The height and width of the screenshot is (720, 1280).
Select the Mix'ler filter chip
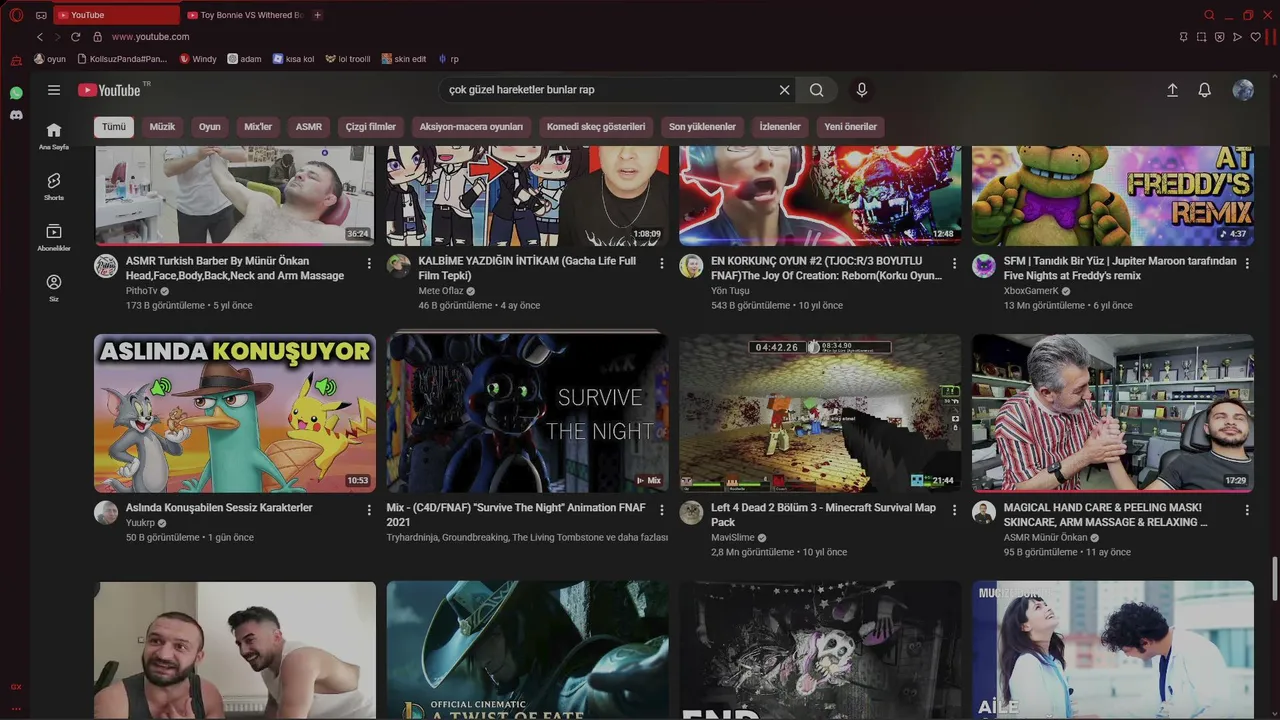point(258,127)
